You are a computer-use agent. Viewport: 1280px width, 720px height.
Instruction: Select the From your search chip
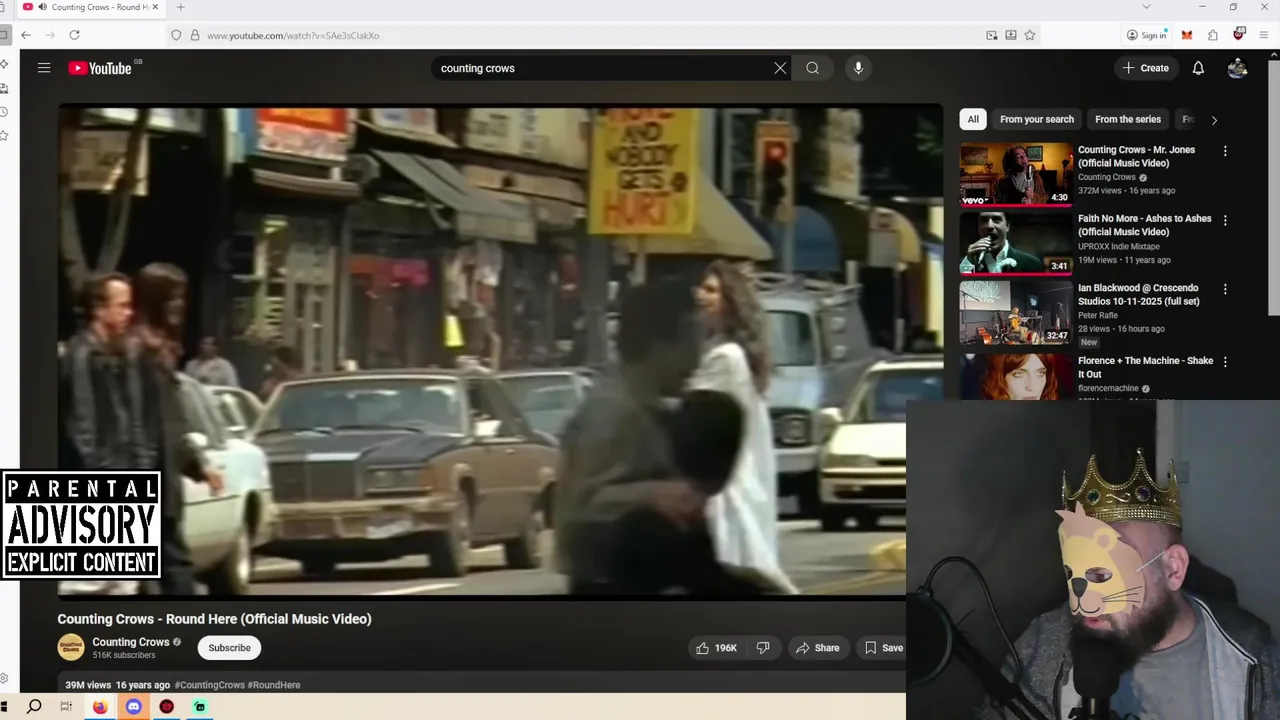[x=1037, y=119]
